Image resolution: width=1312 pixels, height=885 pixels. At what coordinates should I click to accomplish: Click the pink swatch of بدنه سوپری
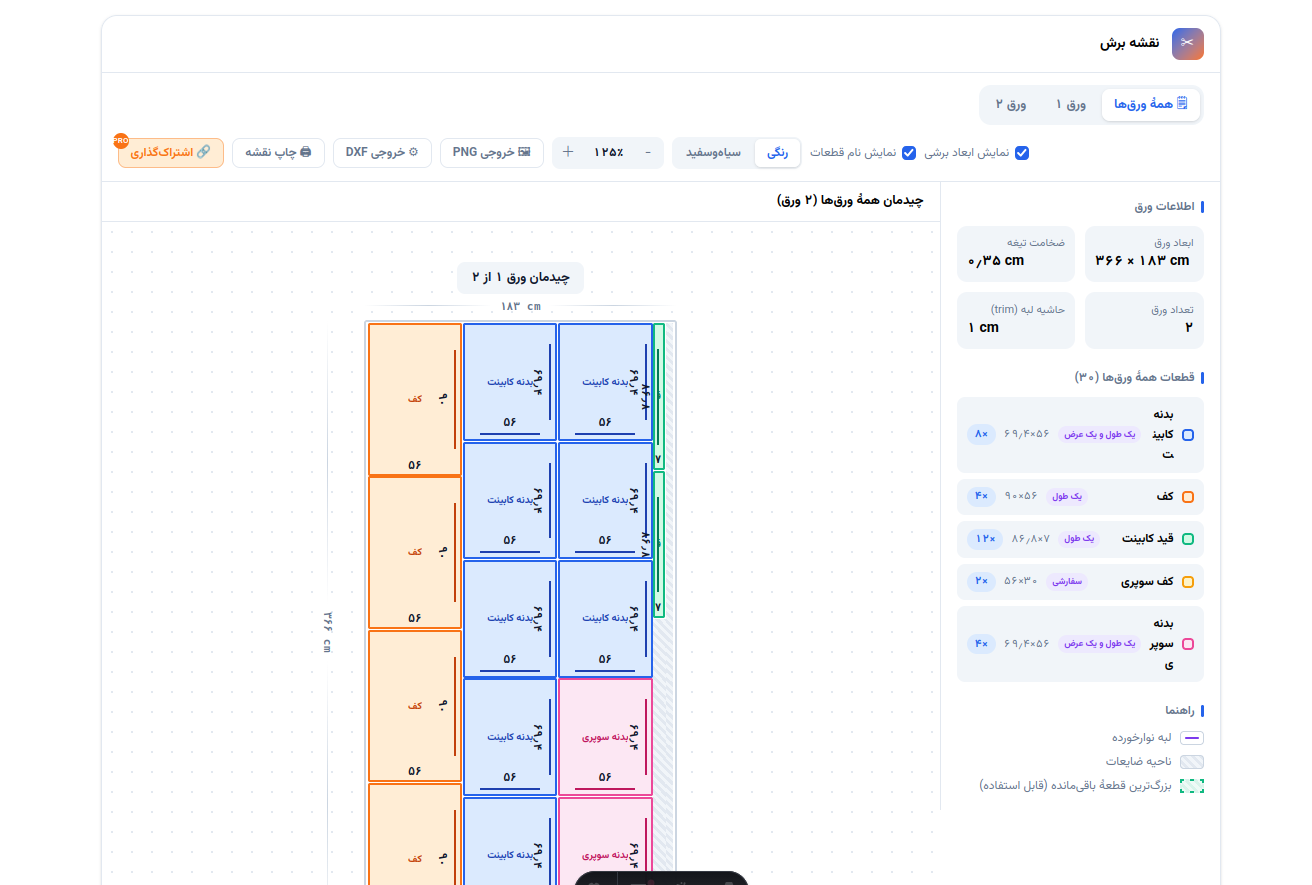pyautogui.click(x=1188, y=644)
